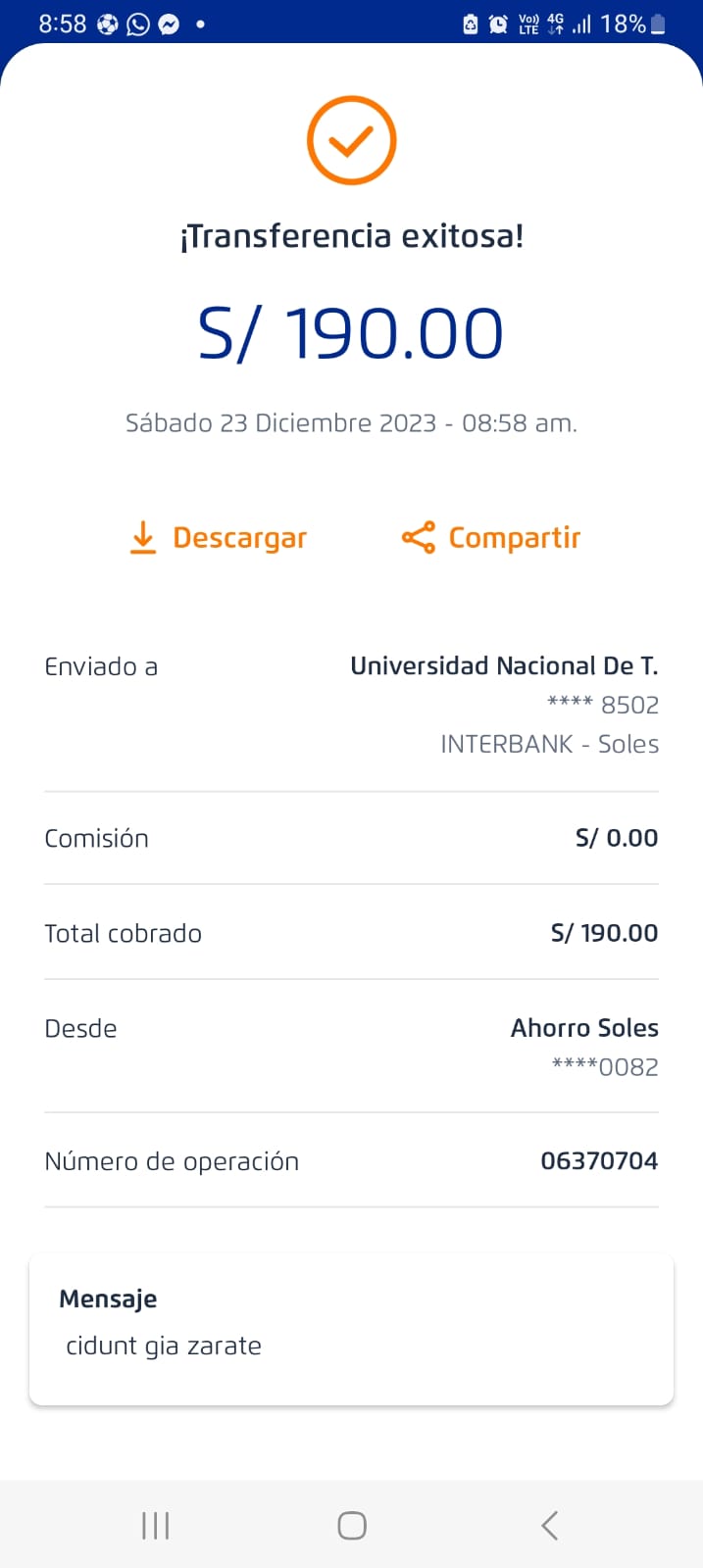Tap the Messenger notification icon
This screenshot has width=703, height=1568.
click(x=169, y=24)
